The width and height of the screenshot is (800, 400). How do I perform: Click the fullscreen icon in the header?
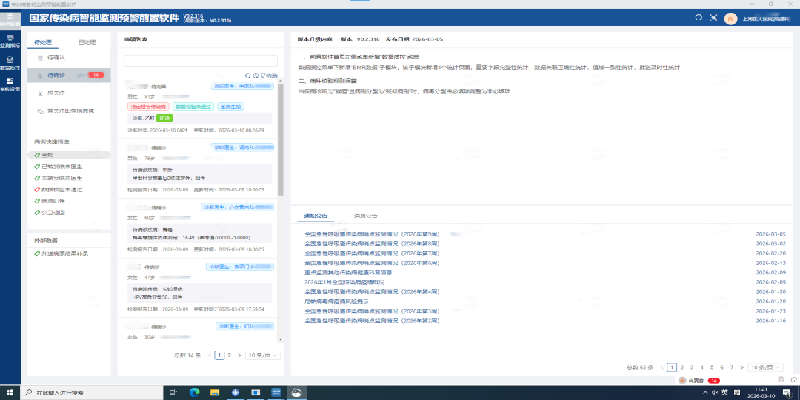click(x=711, y=18)
